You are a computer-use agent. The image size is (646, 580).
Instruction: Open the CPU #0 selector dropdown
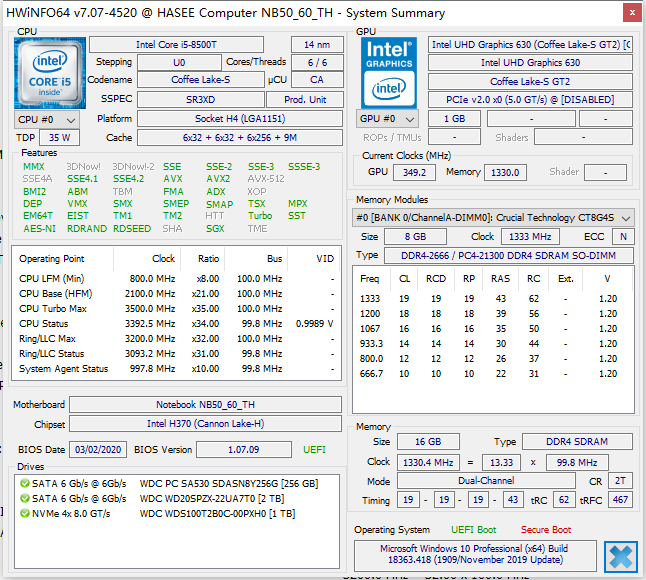tap(47, 119)
